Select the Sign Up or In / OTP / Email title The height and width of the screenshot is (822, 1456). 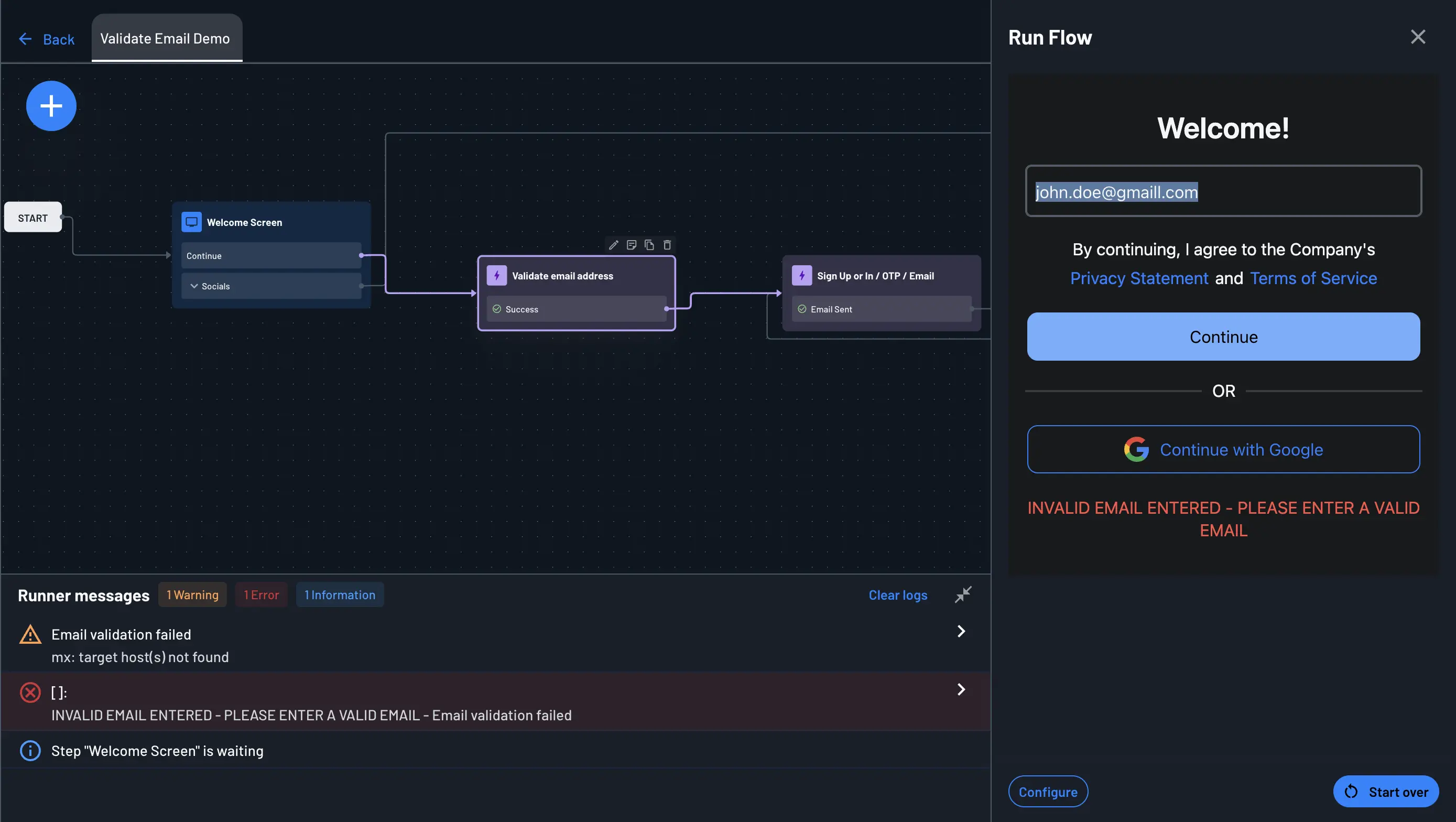click(875, 276)
